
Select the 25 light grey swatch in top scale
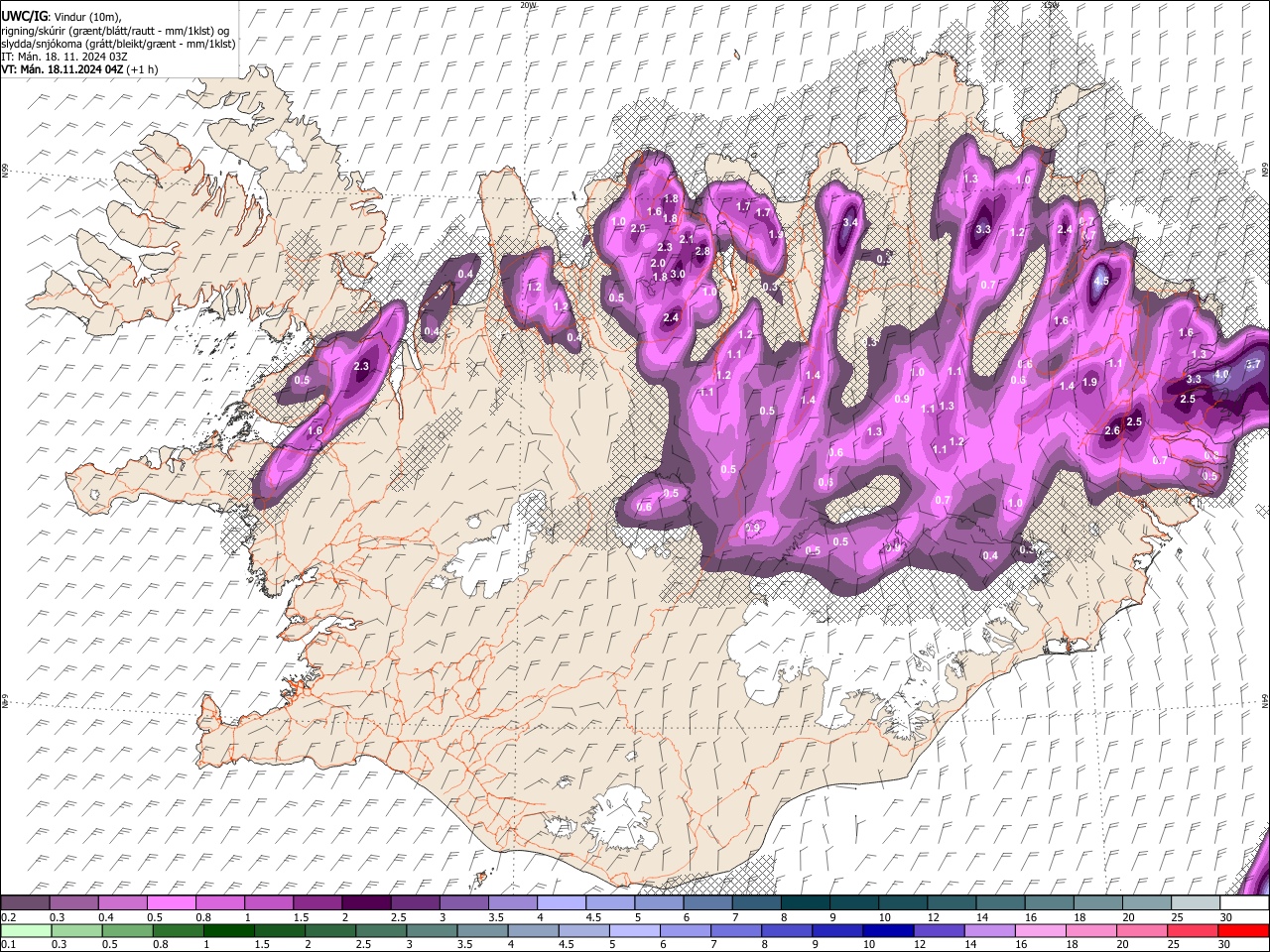coord(1197,903)
